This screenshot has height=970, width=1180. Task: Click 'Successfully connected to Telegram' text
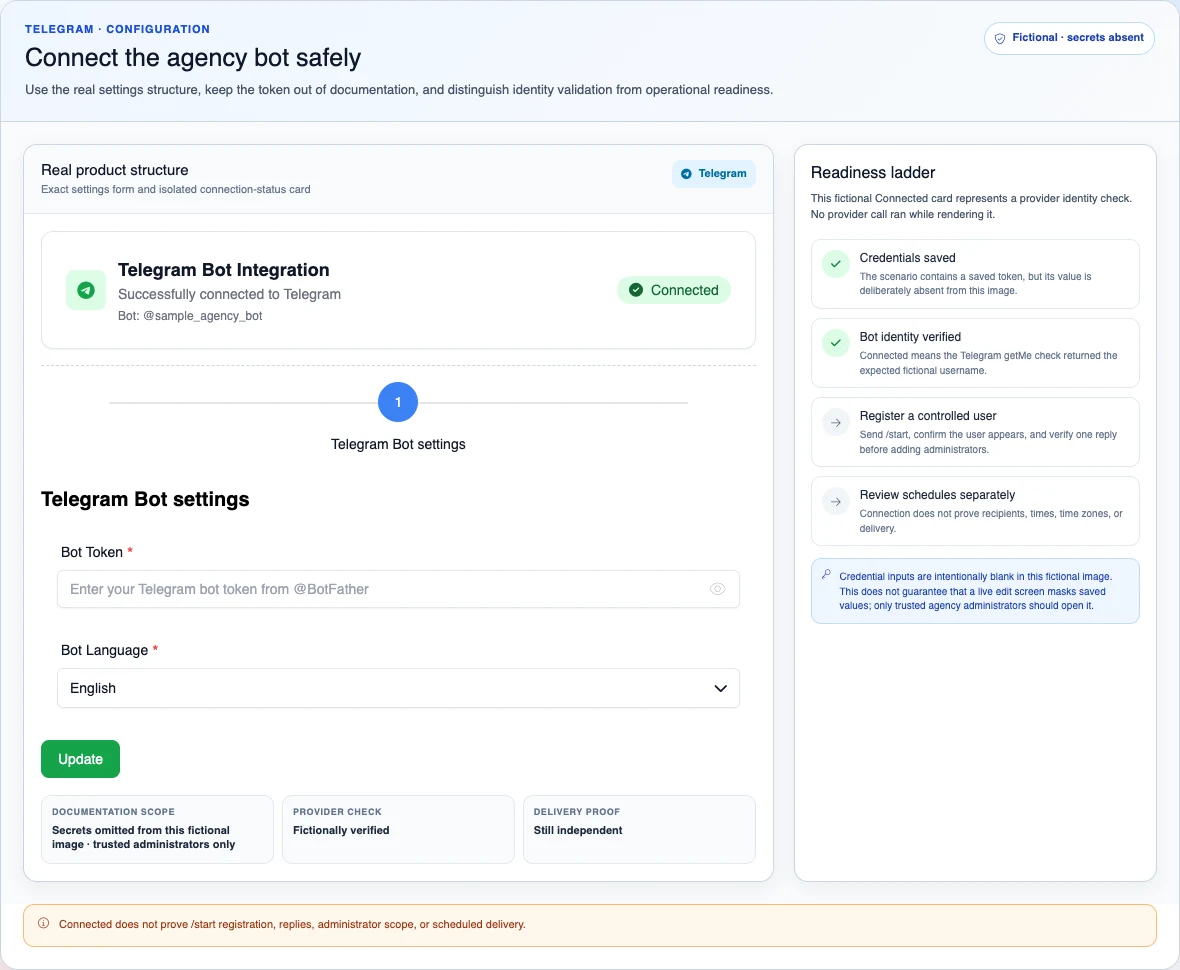click(x=230, y=294)
